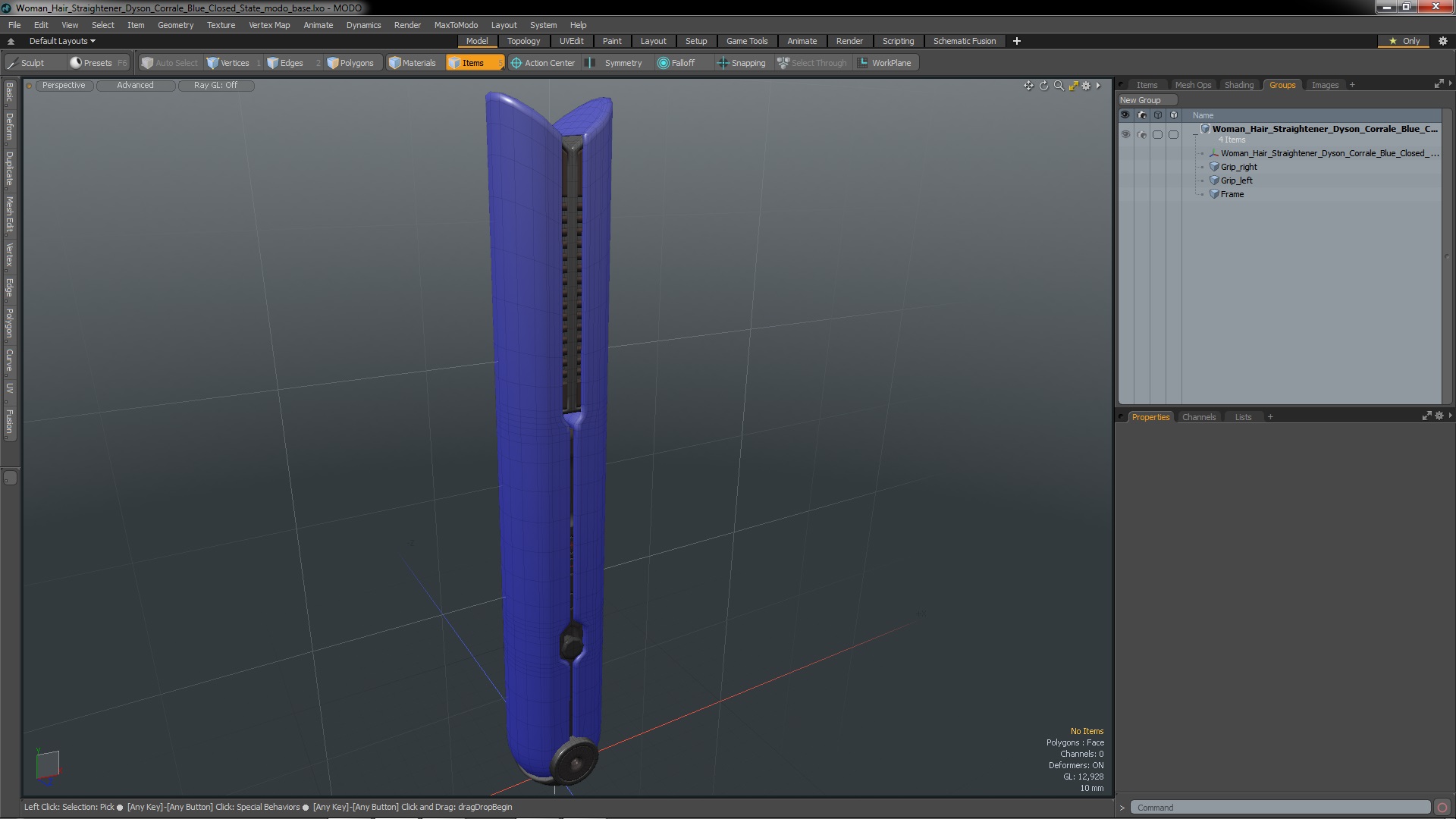Open the Geometry menu

tap(175, 25)
